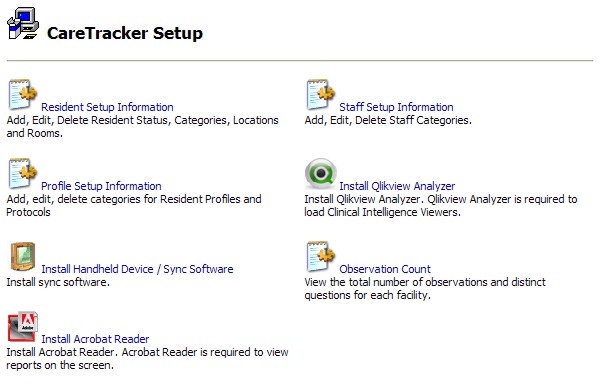606x385 pixels.
Task: Click the Staff Setup Information notepad icon
Action: pyautogui.click(x=320, y=95)
